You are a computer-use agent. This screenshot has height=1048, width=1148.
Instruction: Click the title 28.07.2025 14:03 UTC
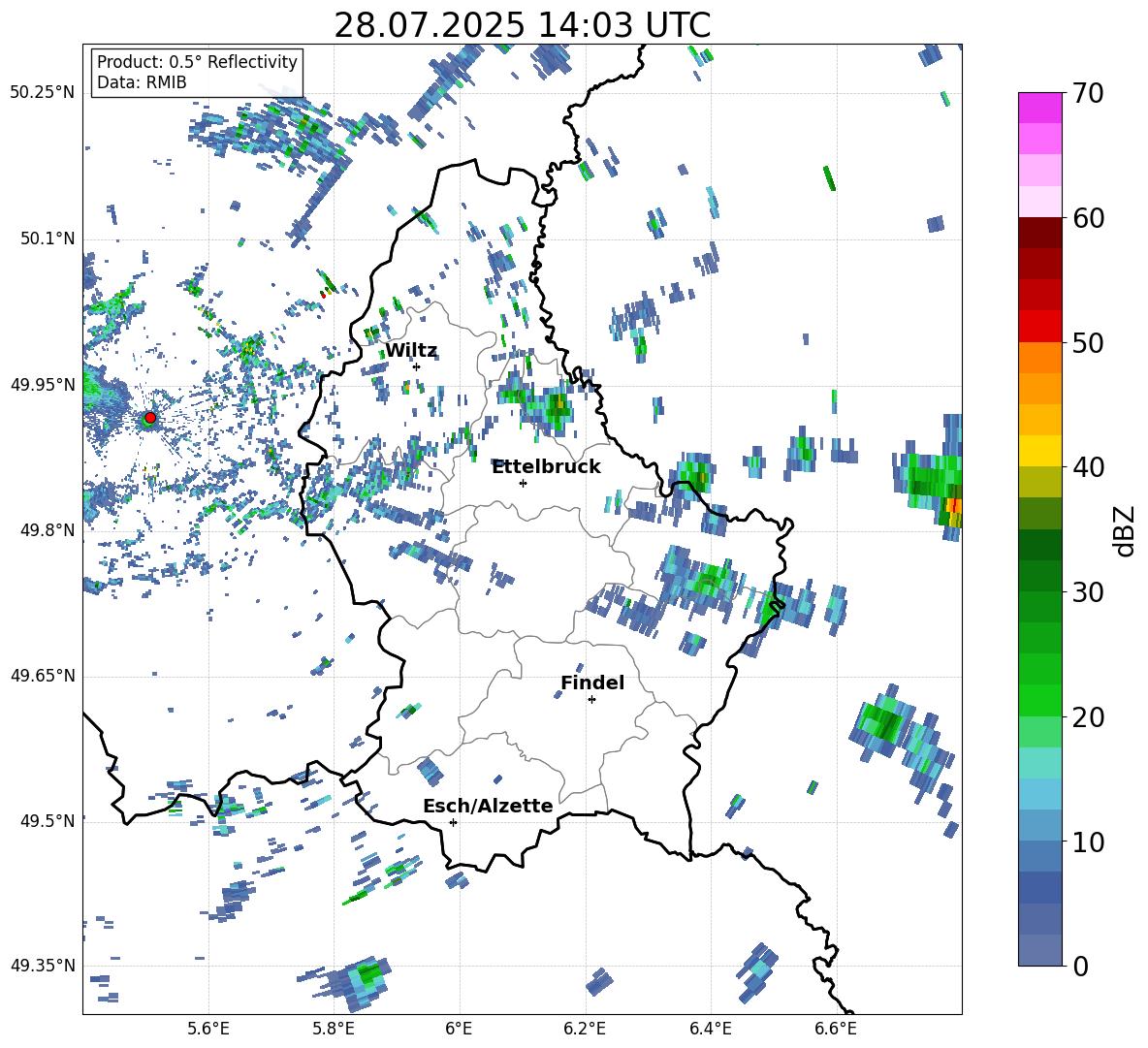(522, 25)
